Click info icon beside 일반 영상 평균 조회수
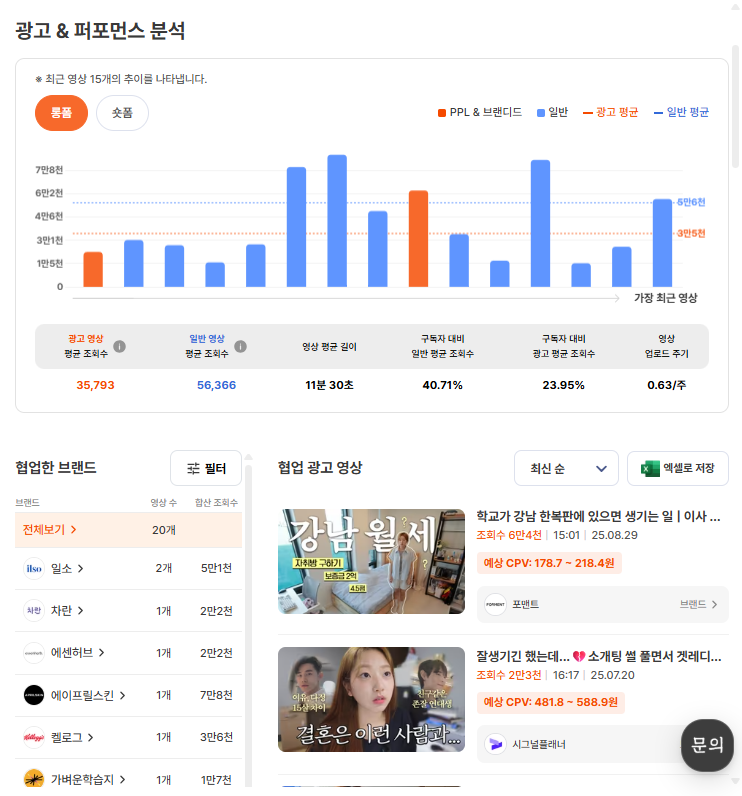Viewport: 742px width, 796px height. pos(240,347)
